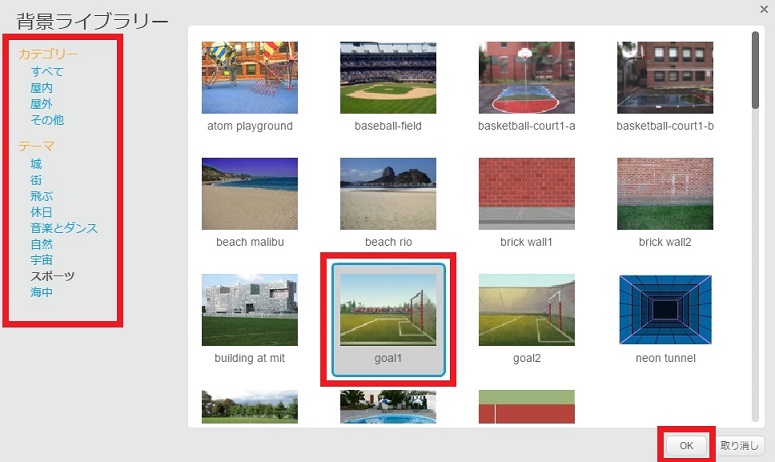Choose the 海中 theme

click(42, 292)
